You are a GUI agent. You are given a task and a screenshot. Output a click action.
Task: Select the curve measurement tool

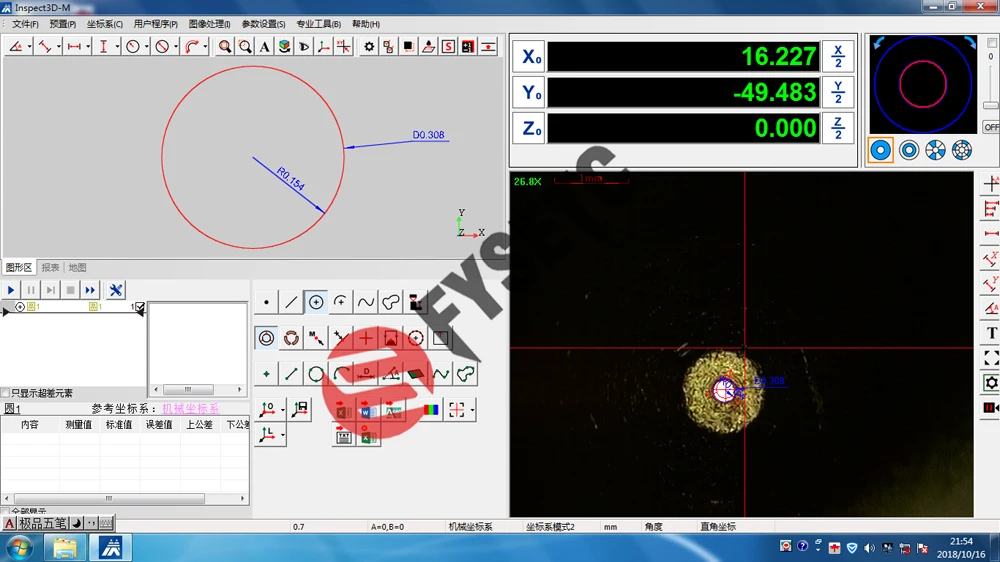tap(365, 302)
